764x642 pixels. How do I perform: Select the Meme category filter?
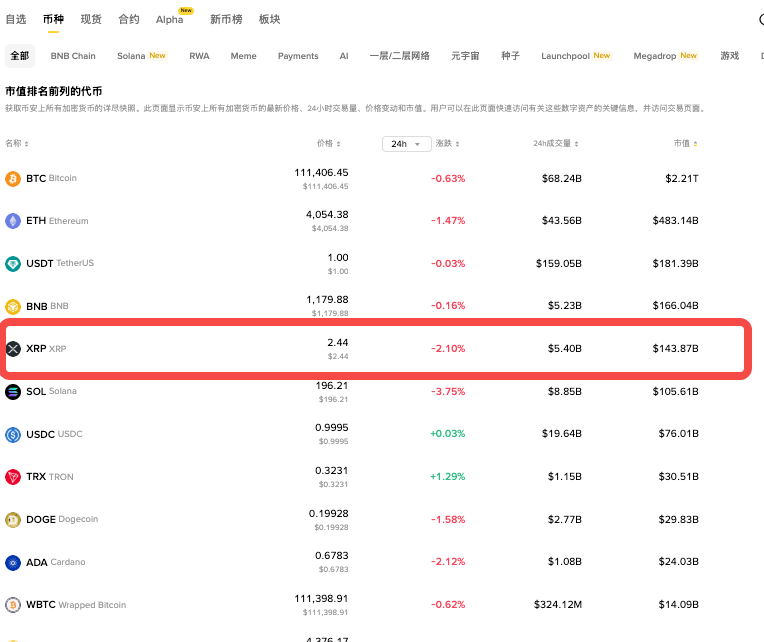pyautogui.click(x=243, y=56)
